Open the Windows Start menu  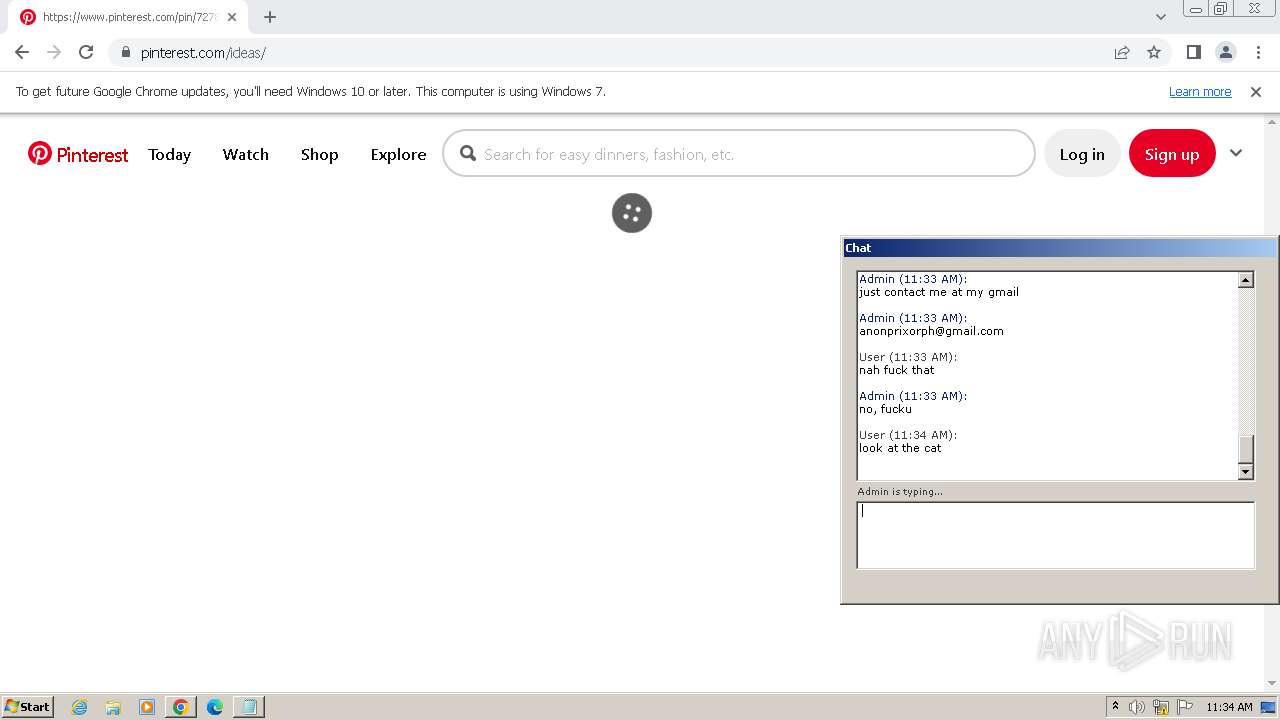[28, 707]
